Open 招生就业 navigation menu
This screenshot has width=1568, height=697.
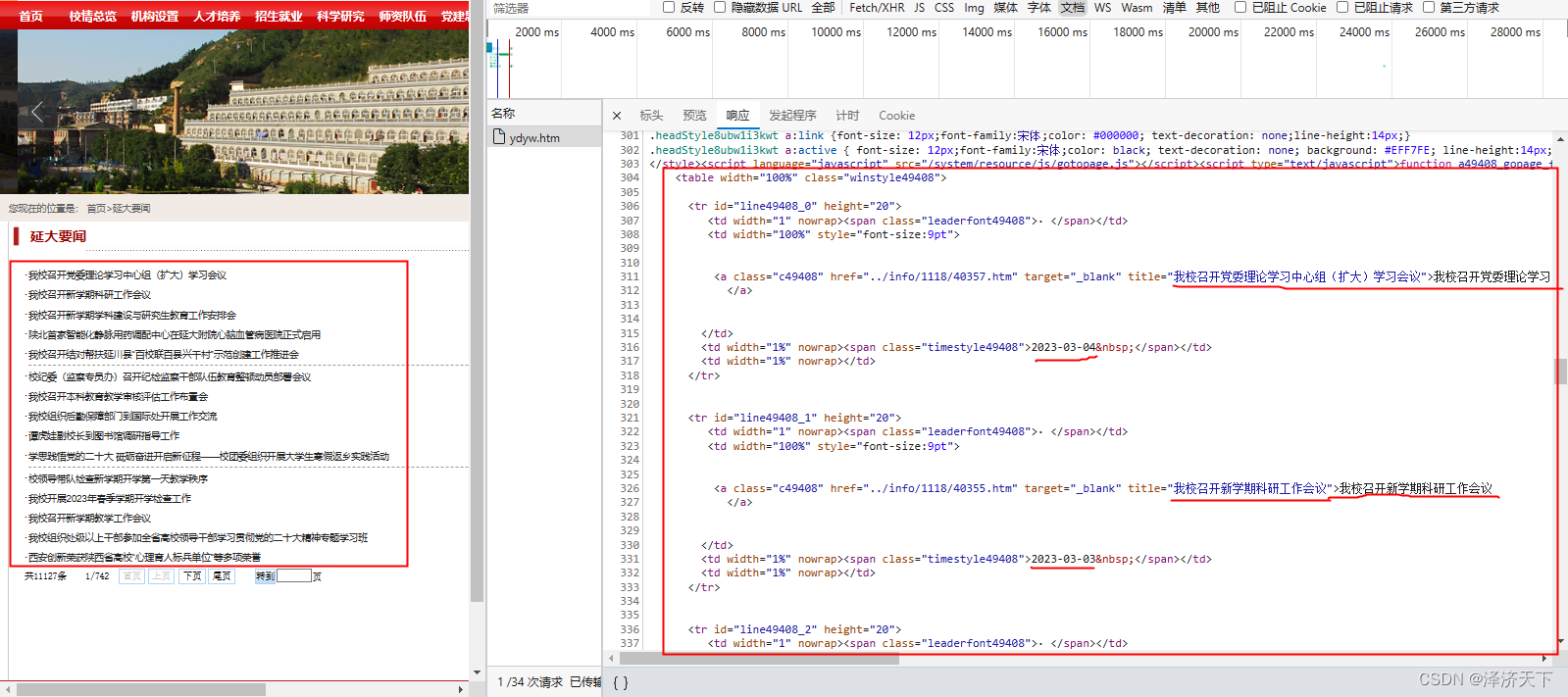tap(278, 16)
